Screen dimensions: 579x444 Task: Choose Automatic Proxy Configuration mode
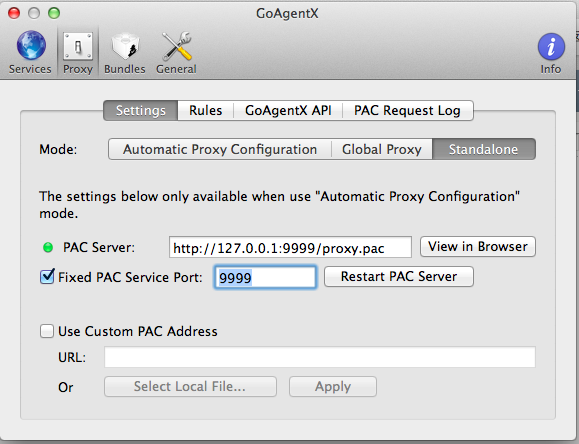[x=220, y=149]
